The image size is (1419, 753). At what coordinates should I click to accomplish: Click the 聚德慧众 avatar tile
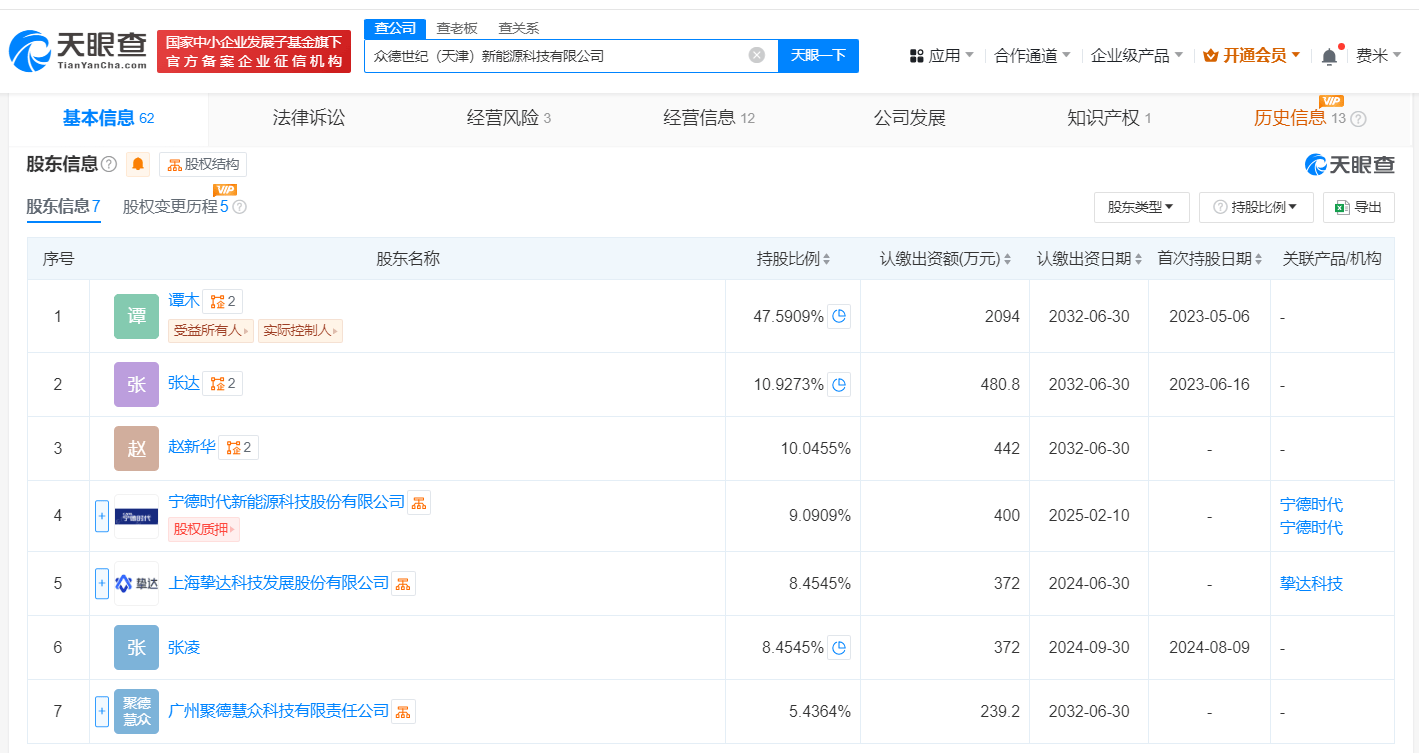[136, 711]
